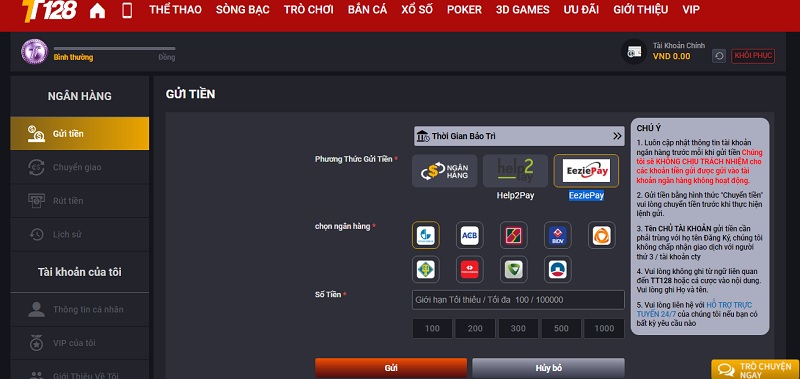Select Chuyển giao in the sidebar
The image size is (800, 379).
coord(80,167)
